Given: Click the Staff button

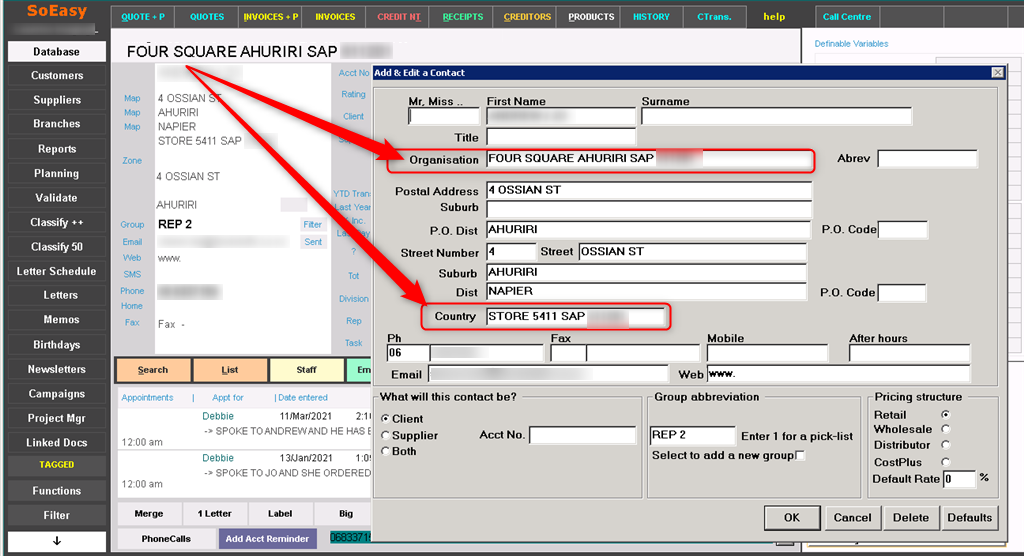Looking at the screenshot, I should tap(306, 370).
